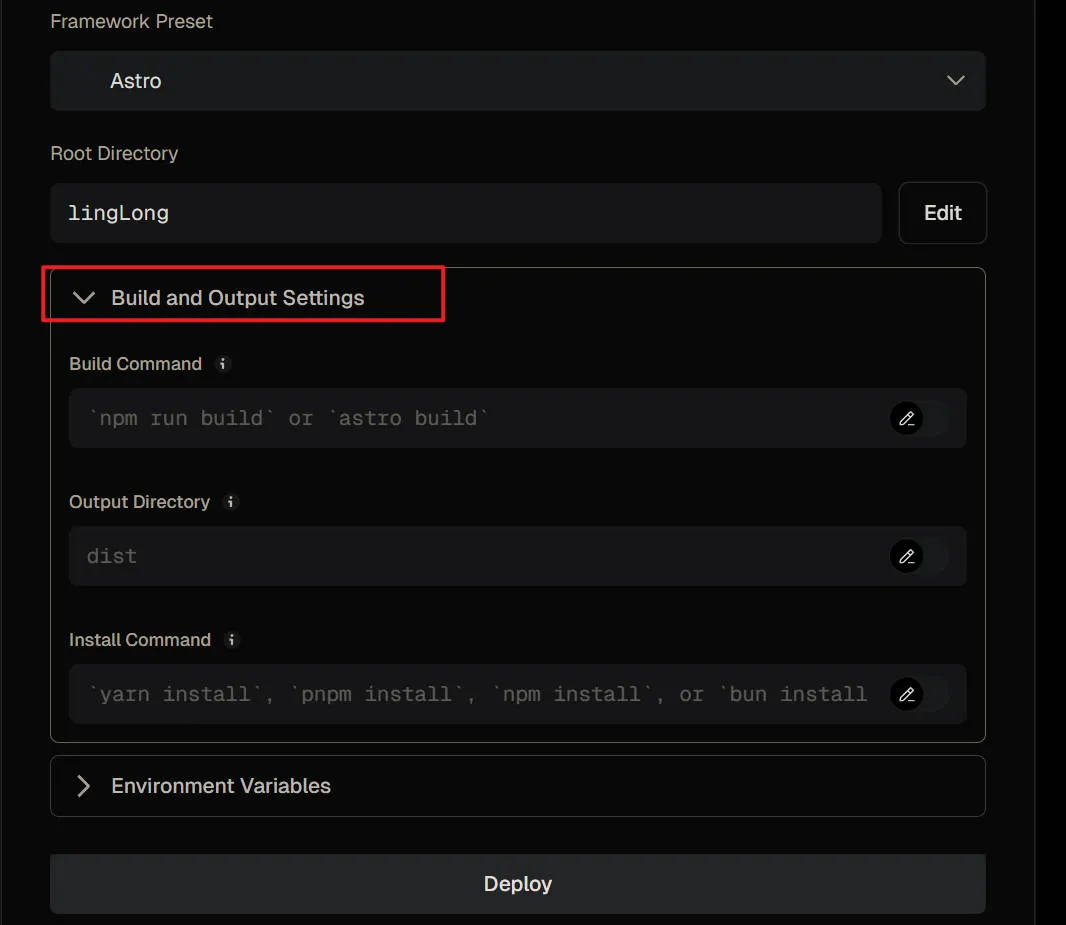Screen dimensions: 1066x925
Task: Open the Environment Variables section label
Action: [221, 786]
